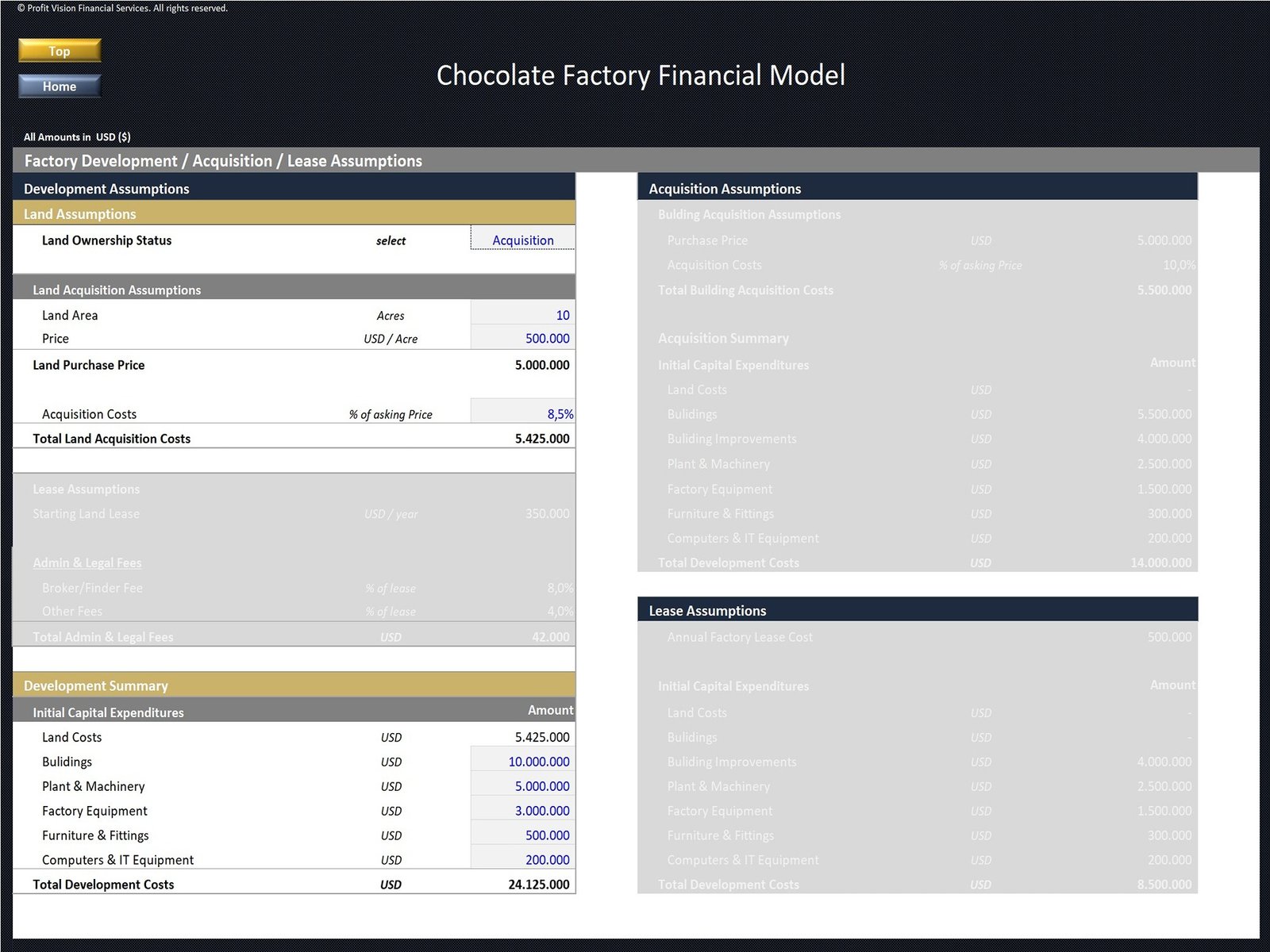1270x952 pixels.
Task: Click the Total Development Costs value
Action: (x=538, y=885)
